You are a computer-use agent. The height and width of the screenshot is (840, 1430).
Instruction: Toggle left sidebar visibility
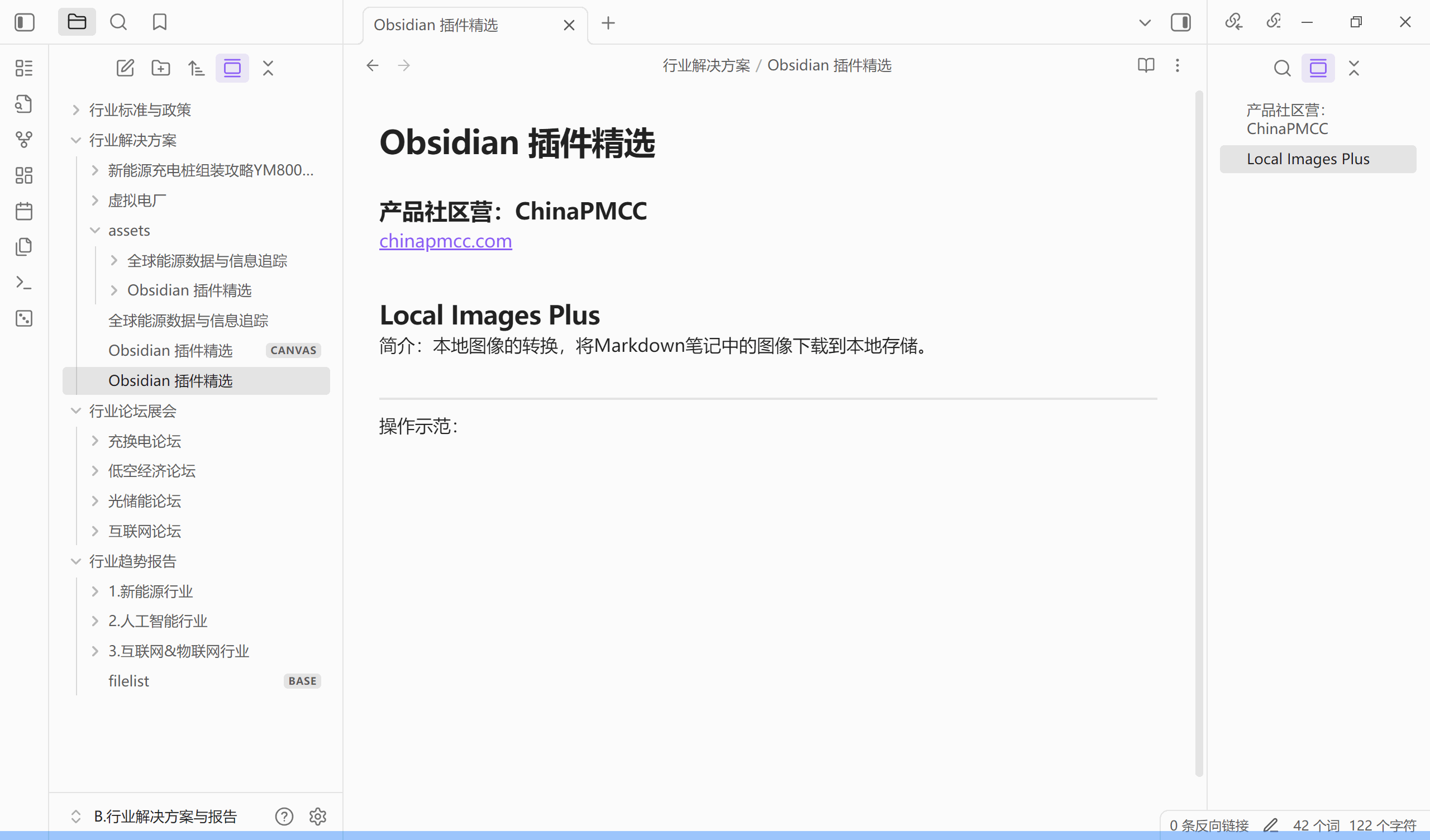coord(24,22)
